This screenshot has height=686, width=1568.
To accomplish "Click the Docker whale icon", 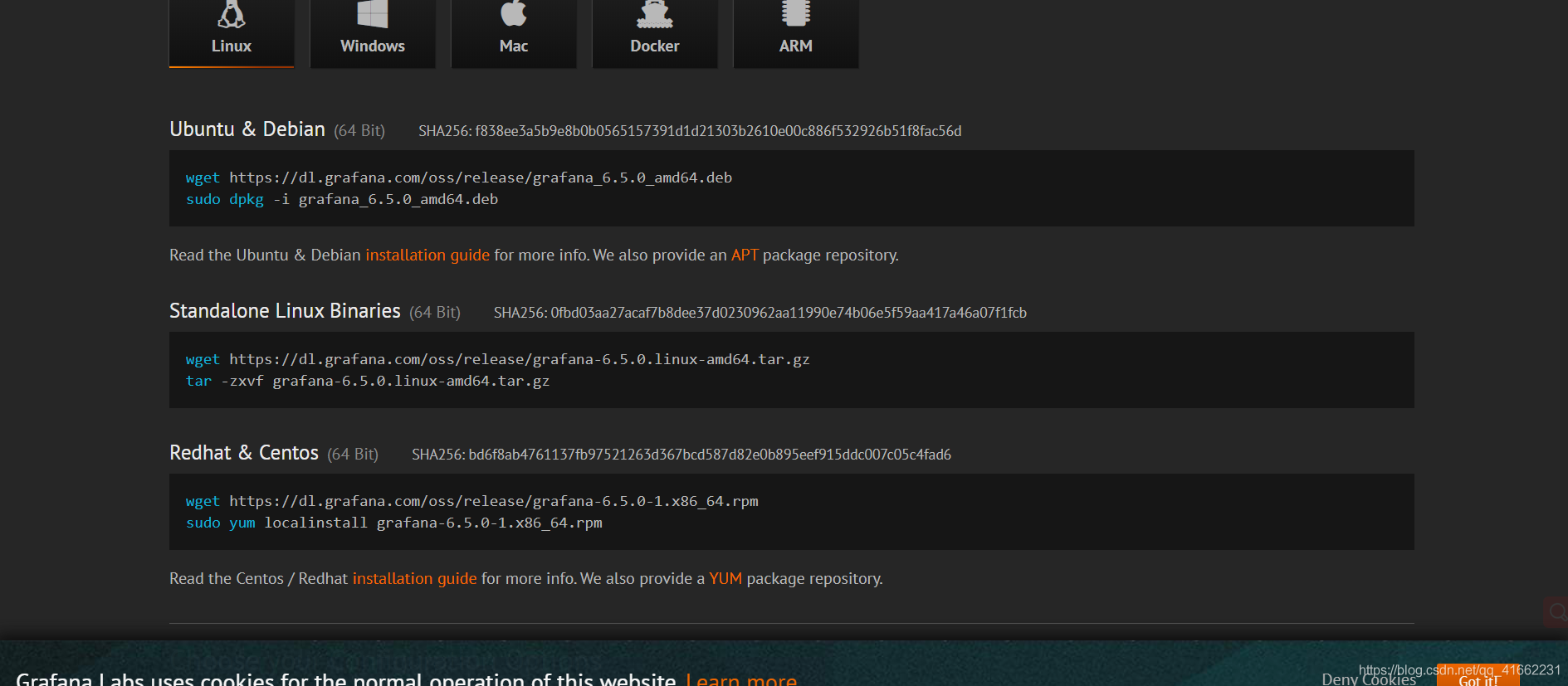I will tap(655, 13).
